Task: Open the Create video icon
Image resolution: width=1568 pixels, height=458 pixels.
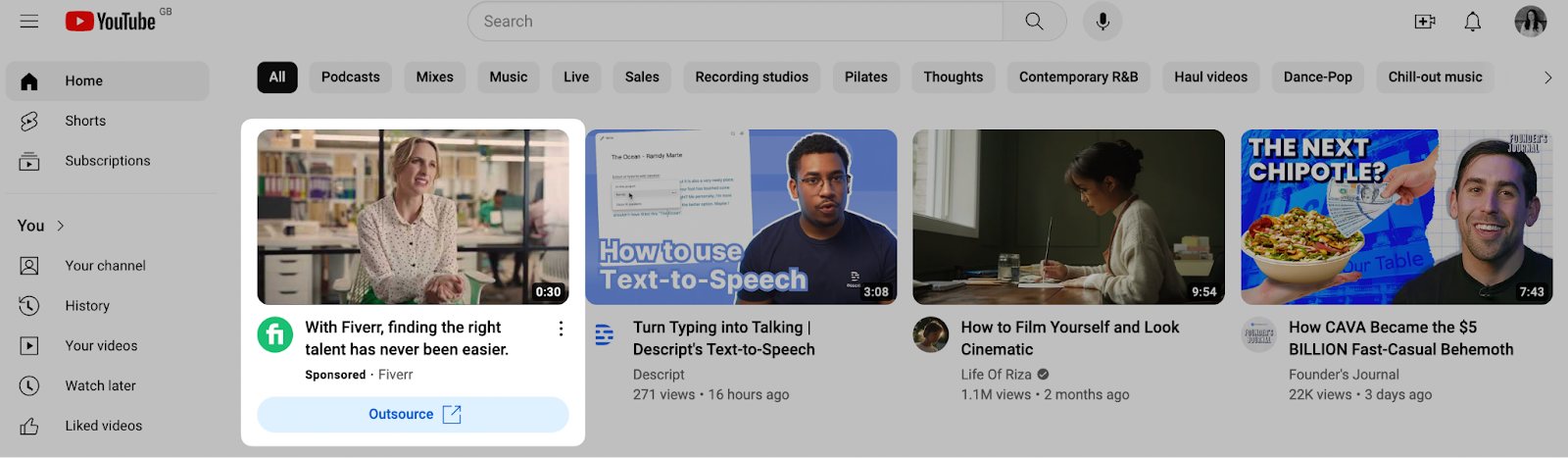Action: click(x=1425, y=22)
